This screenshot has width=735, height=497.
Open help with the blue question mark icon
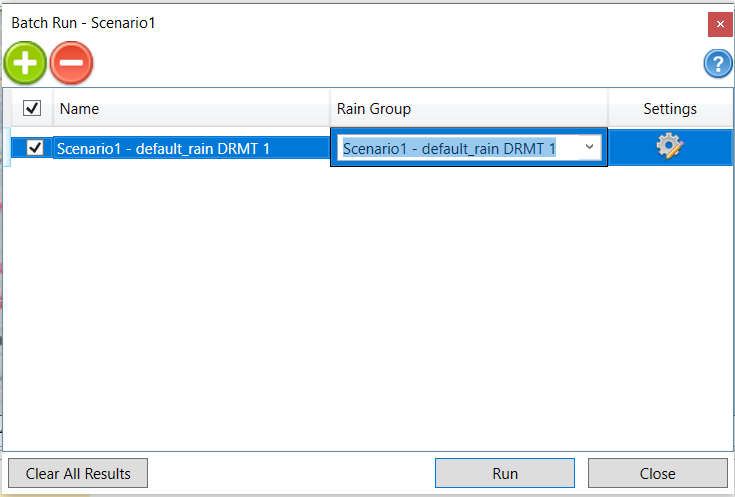coord(718,64)
